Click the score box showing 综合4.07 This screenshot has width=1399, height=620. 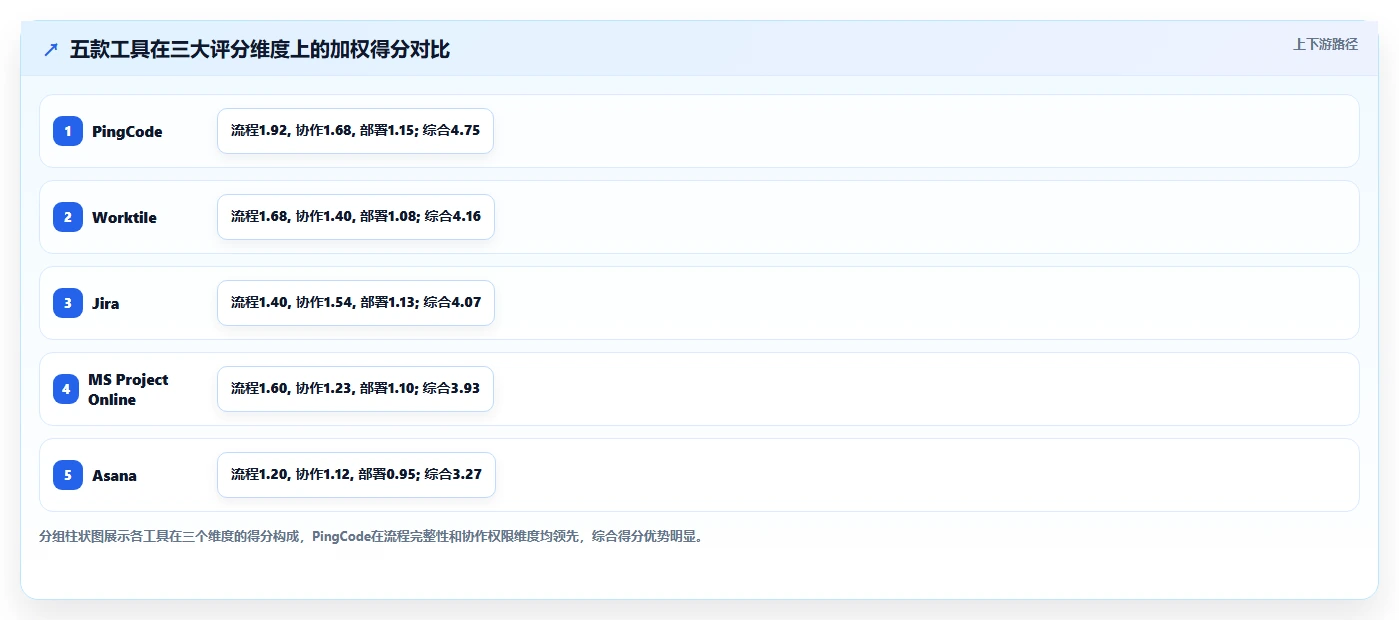(x=356, y=303)
